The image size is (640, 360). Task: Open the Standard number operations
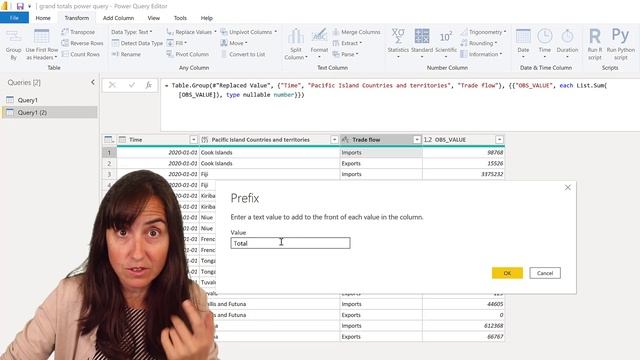422,44
